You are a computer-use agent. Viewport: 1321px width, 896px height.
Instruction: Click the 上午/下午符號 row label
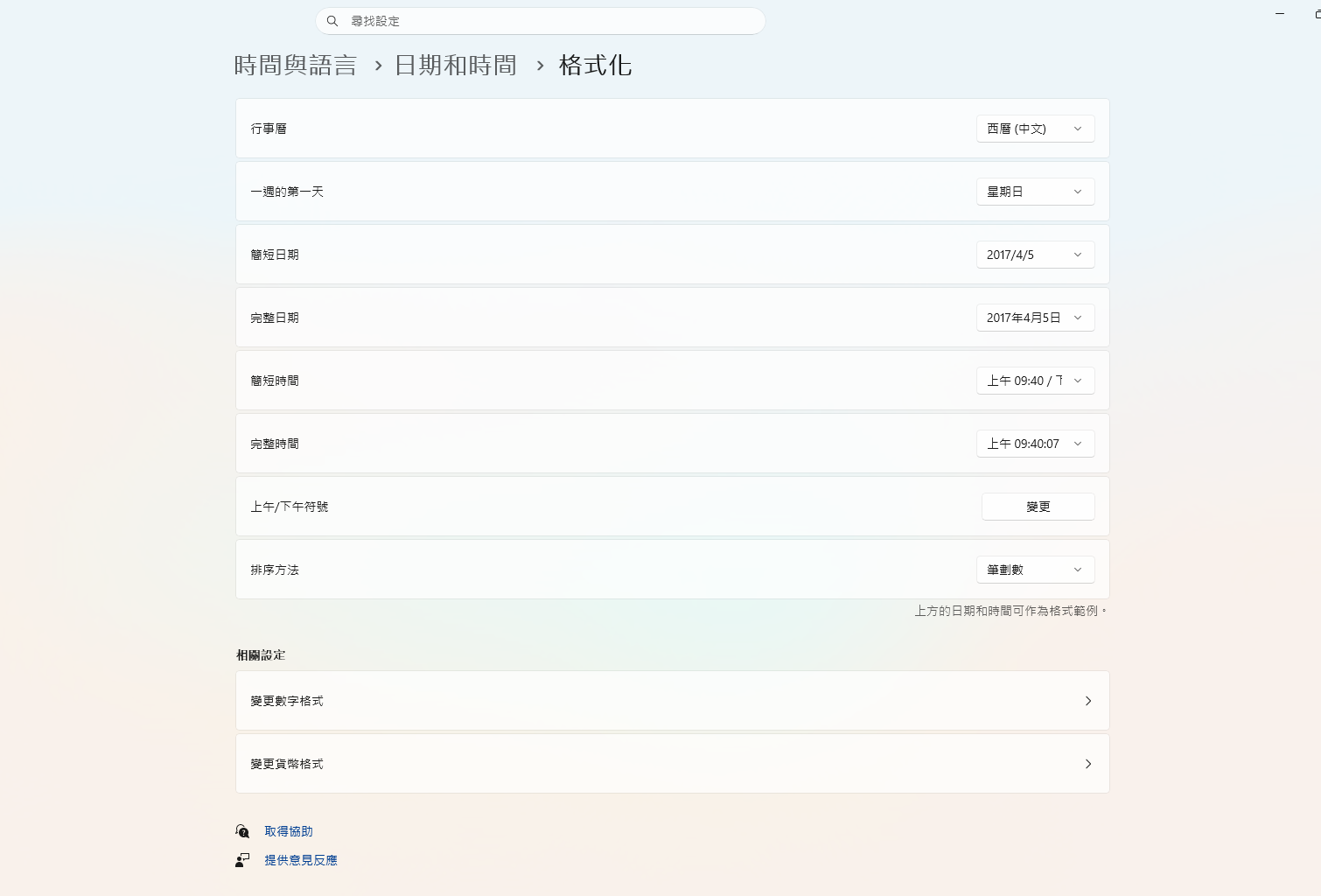pos(290,507)
